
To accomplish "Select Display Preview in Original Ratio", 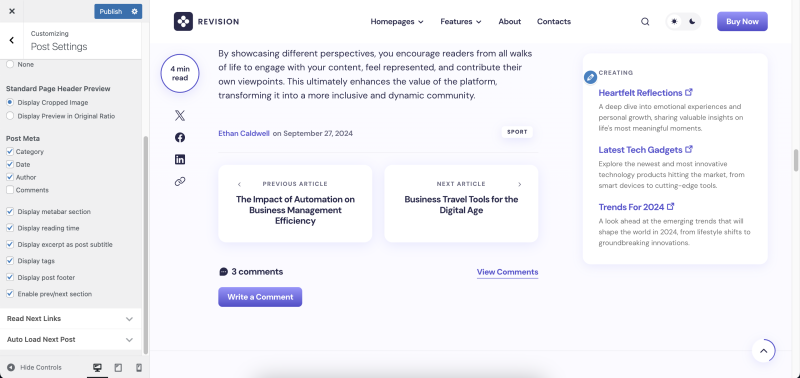I will tap(10, 116).
